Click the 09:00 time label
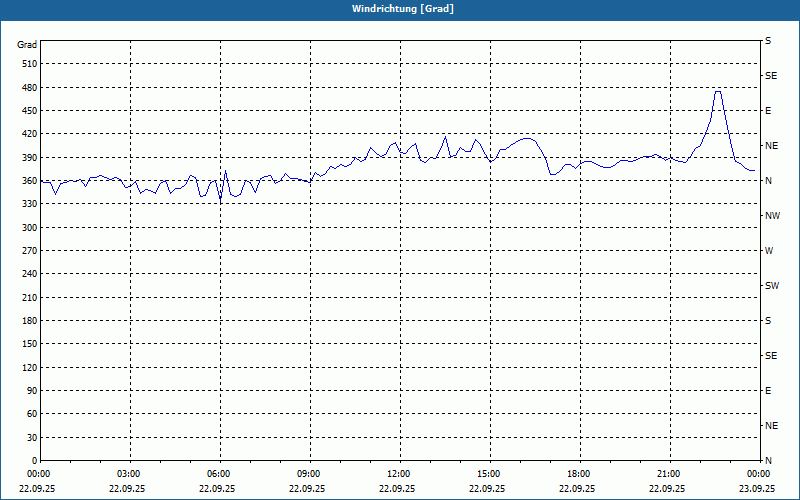The width and height of the screenshot is (800, 500). [x=308, y=474]
